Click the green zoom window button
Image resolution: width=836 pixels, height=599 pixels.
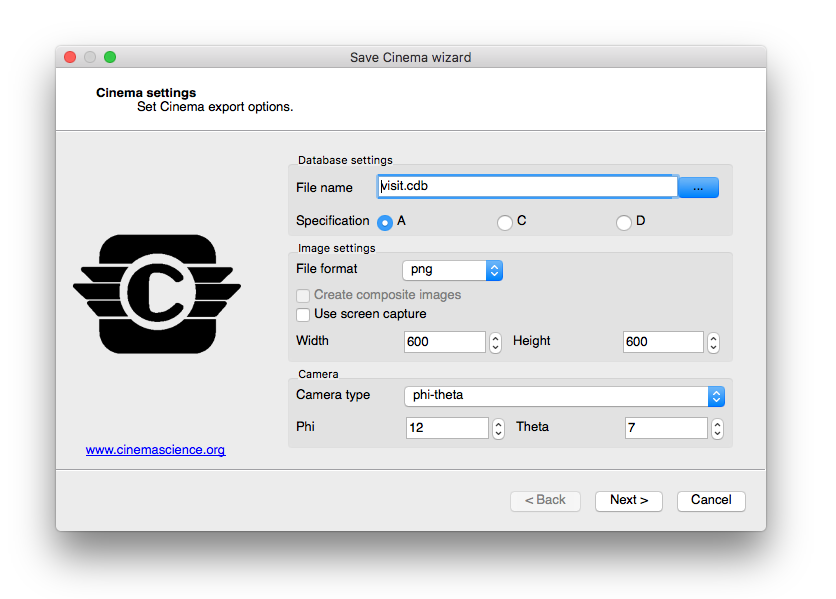(x=110, y=57)
